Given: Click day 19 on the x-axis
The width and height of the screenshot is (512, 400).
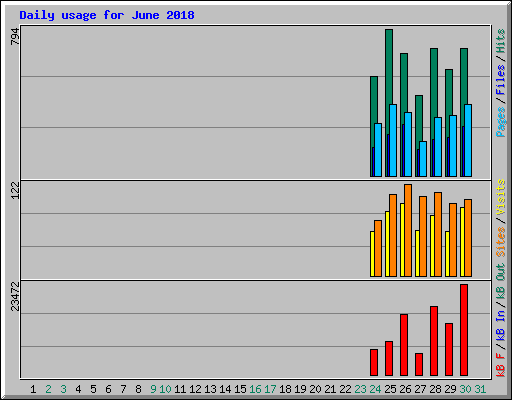Looking at the screenshot, I should pos(300,389).
